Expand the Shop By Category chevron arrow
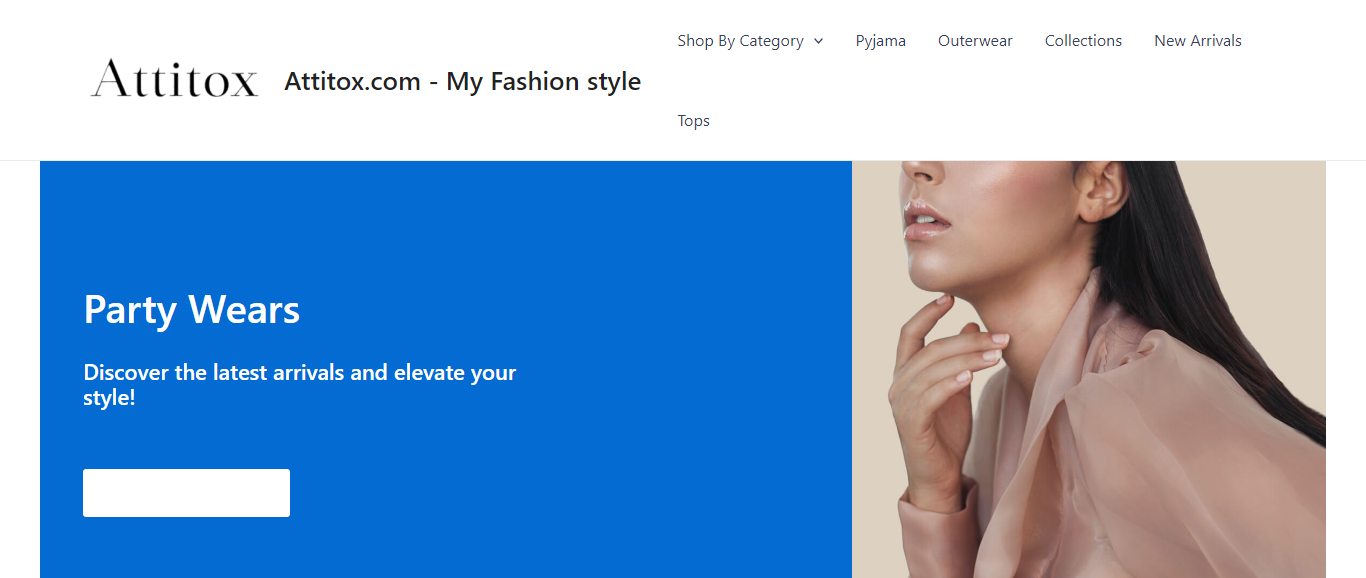Viewport: 1366px width, 578px height. tap(818, 41)
